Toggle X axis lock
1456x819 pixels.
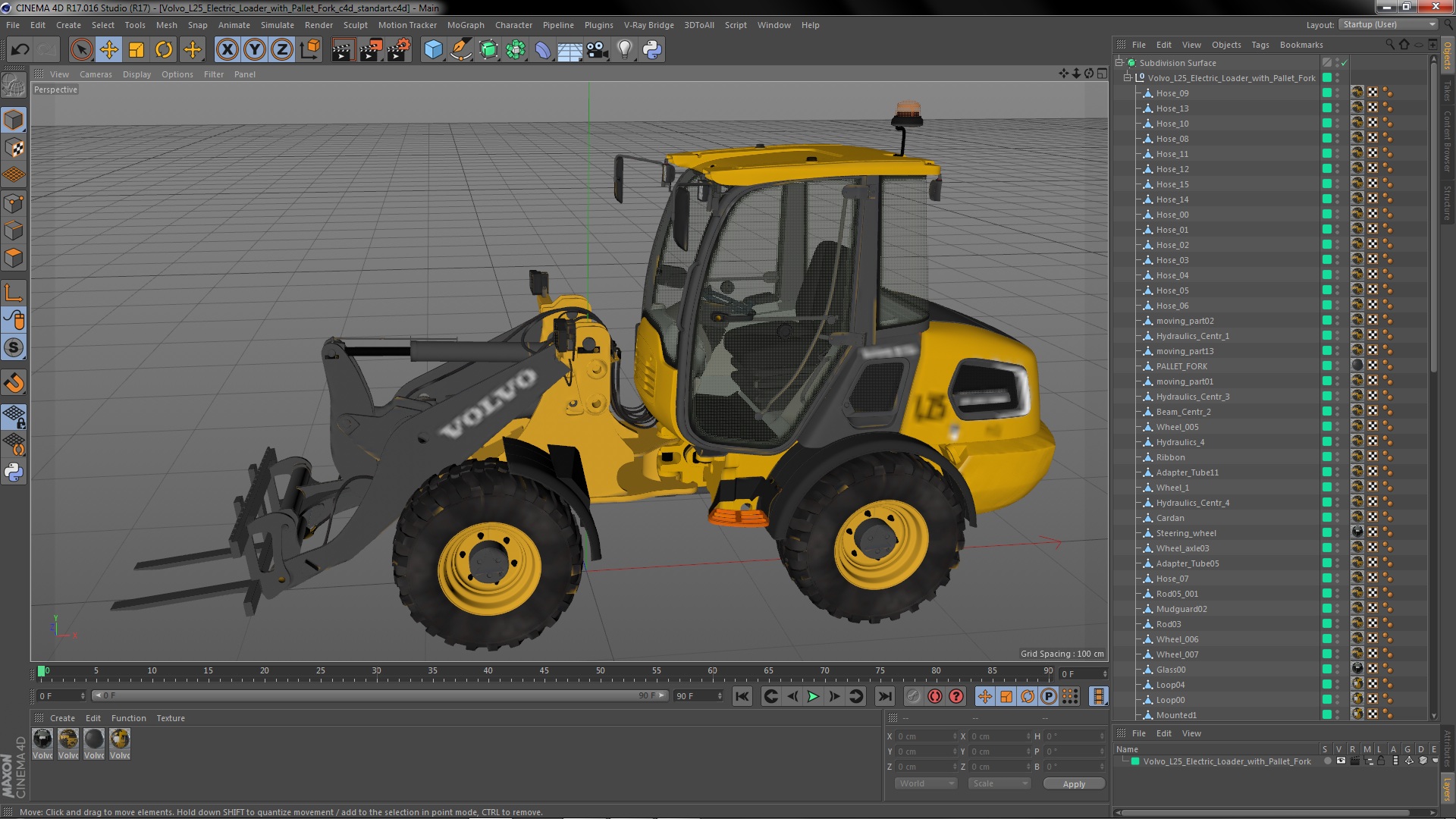click(227, 50)
